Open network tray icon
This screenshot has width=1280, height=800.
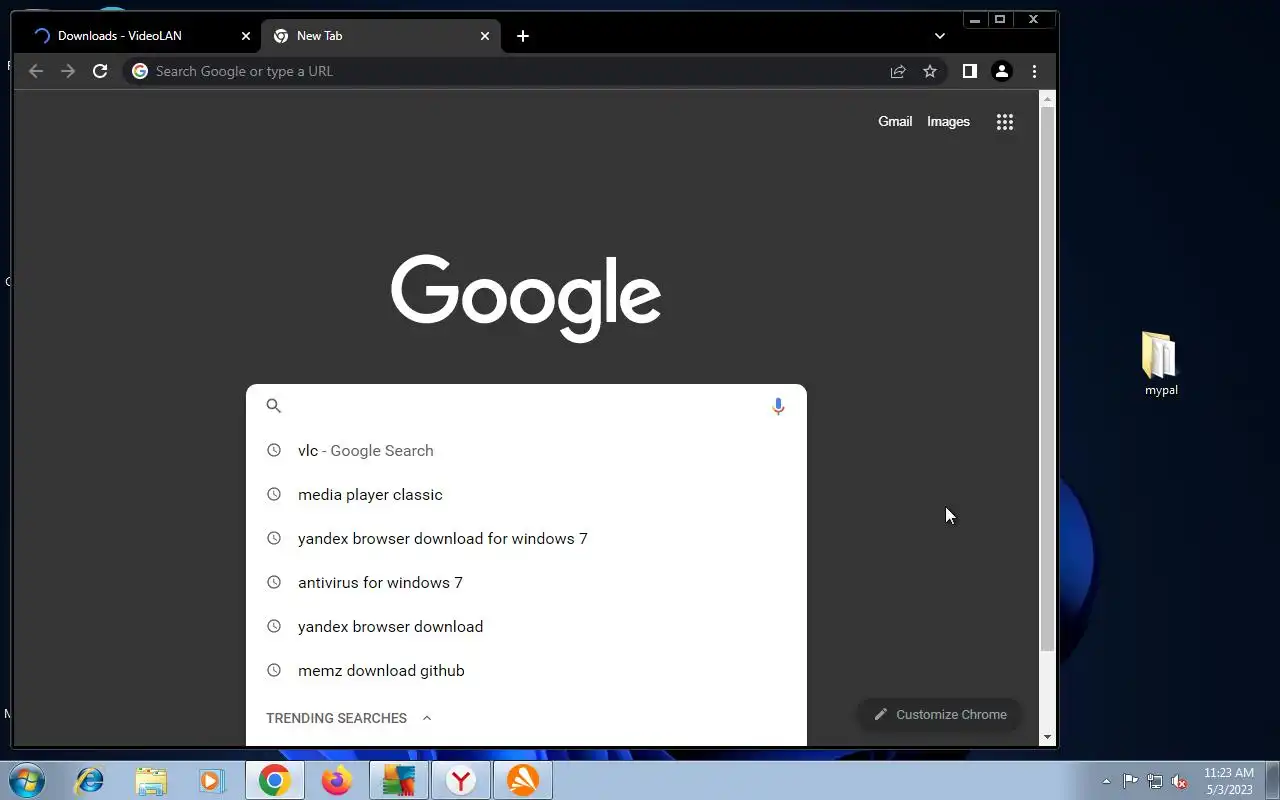(x=1155, y=781)
